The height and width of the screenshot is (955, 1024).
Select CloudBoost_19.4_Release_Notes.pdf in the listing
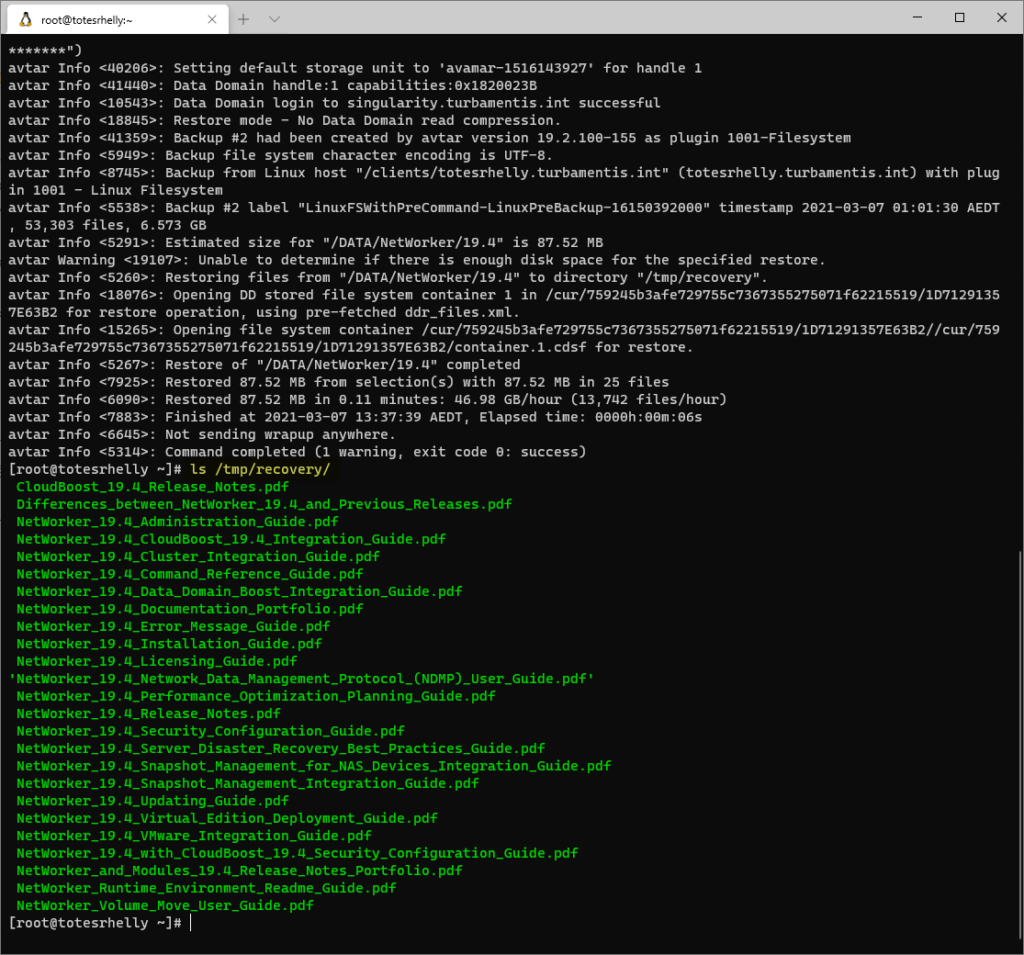click(x=155, y=487)
